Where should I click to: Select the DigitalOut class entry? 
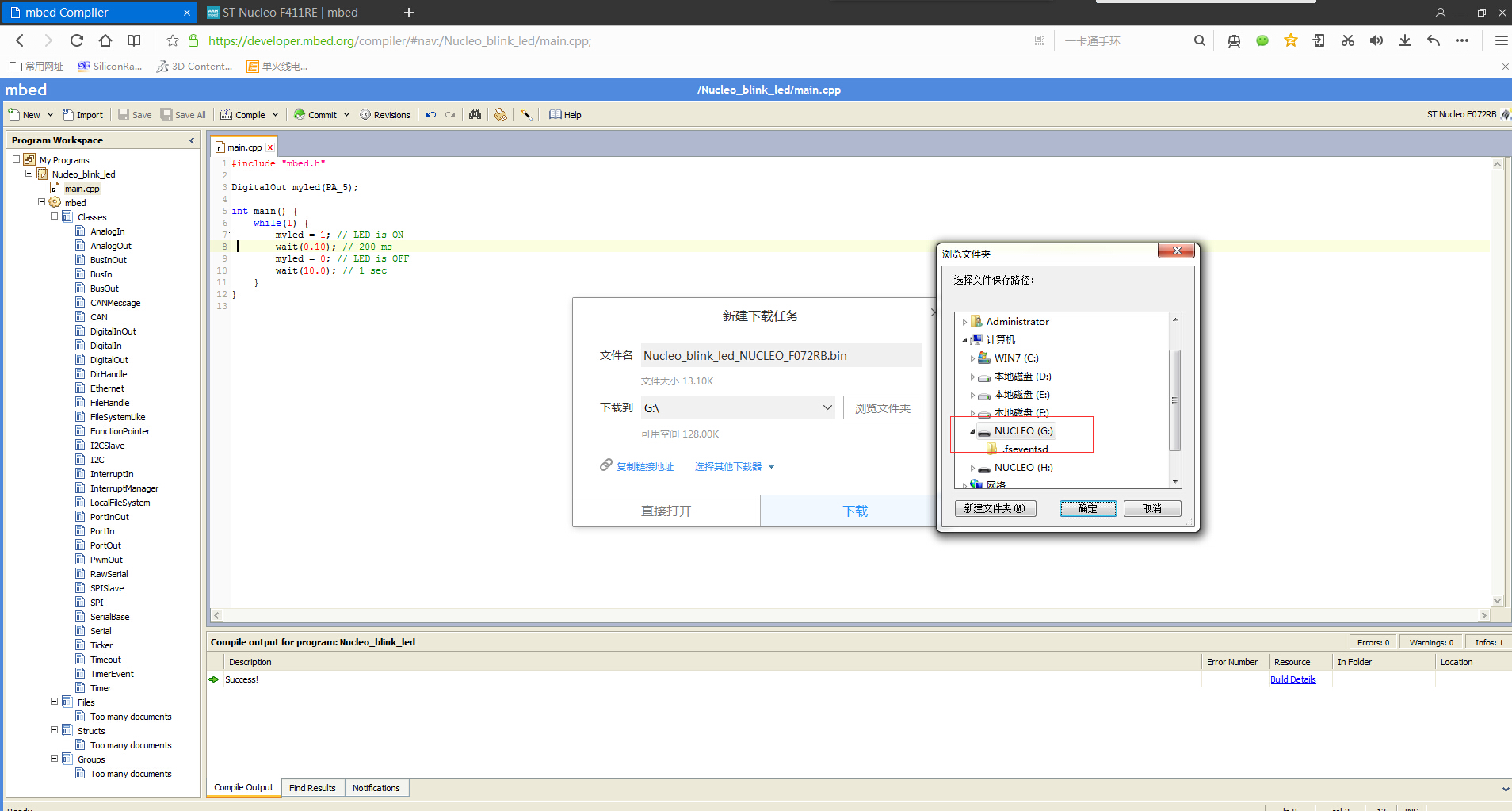[109, 360]
